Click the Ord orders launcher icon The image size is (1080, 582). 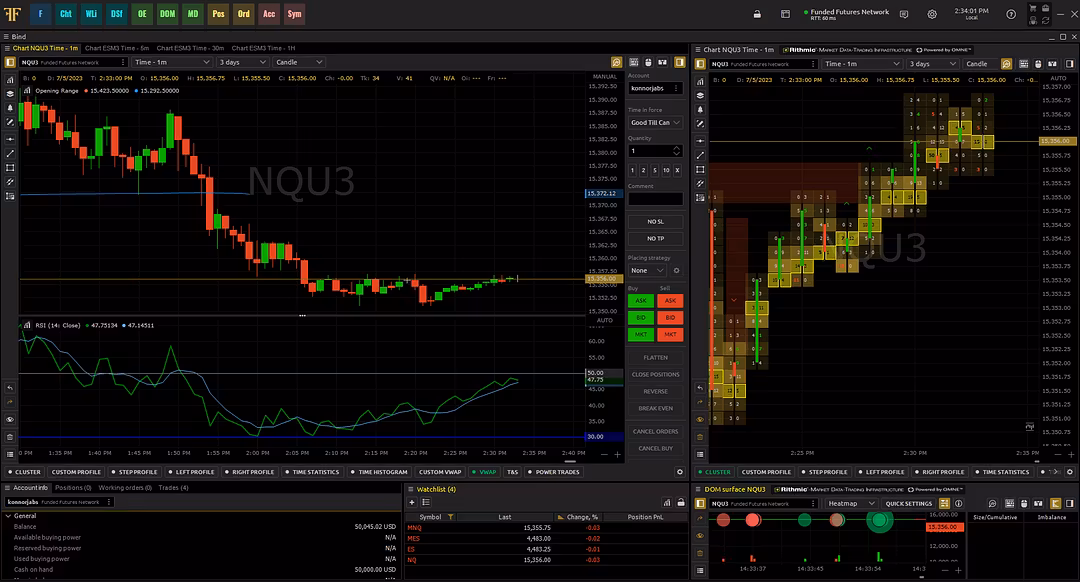(x=244, y=14)
